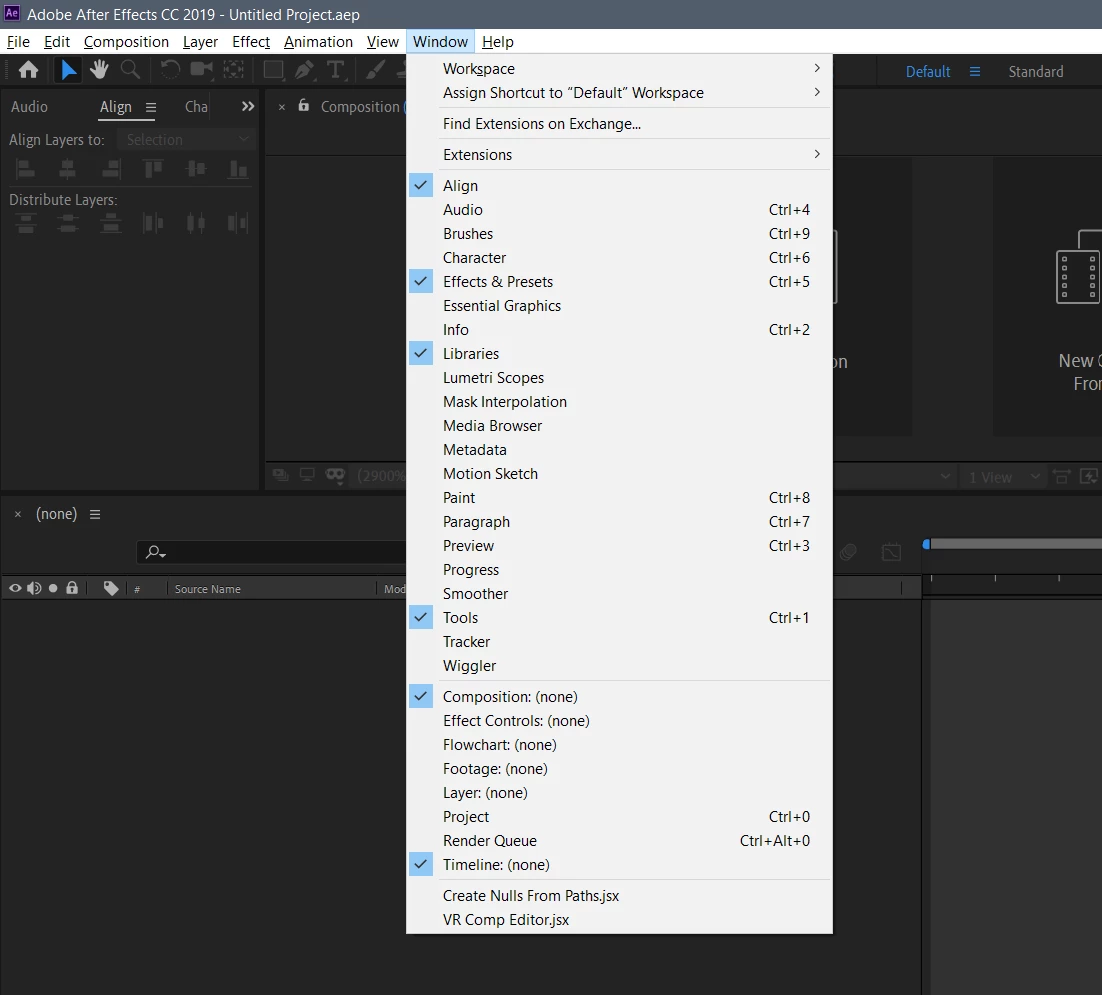Screen dimensions: 1102x995
Task: Select the Hand tool
Action: (x=99, y=70)
